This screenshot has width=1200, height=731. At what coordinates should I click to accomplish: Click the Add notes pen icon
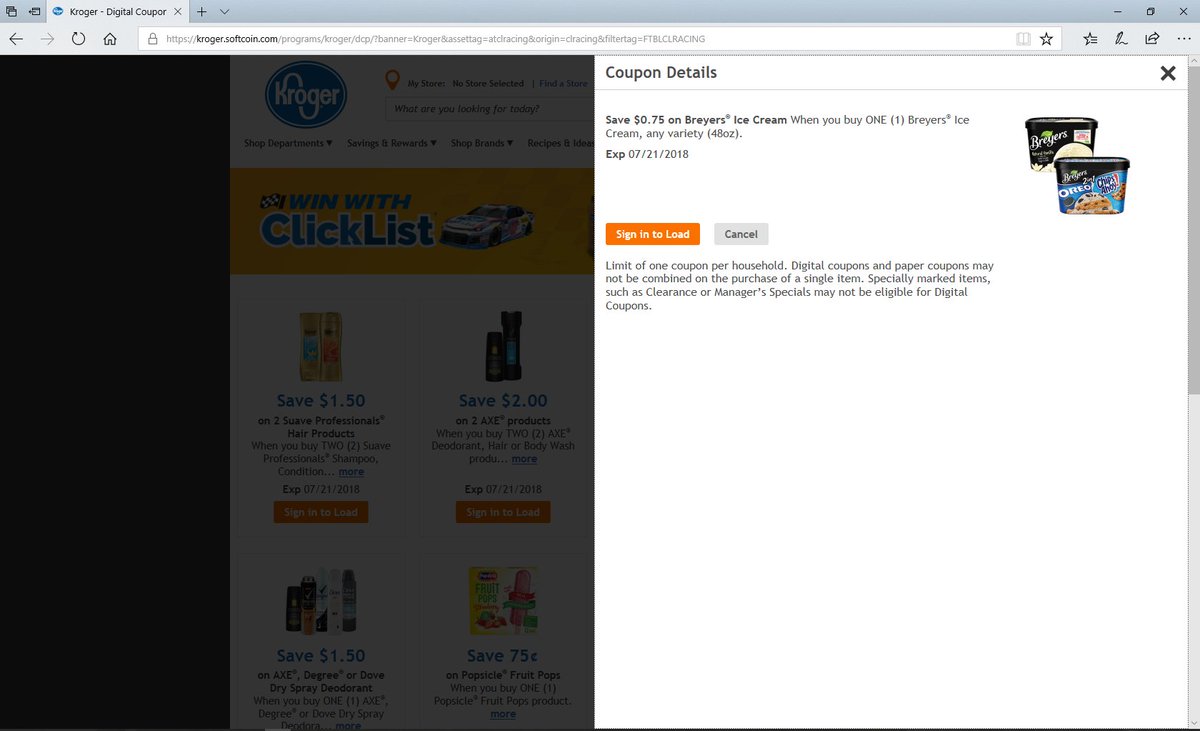pyautogui.click(x=1122, y=39)
